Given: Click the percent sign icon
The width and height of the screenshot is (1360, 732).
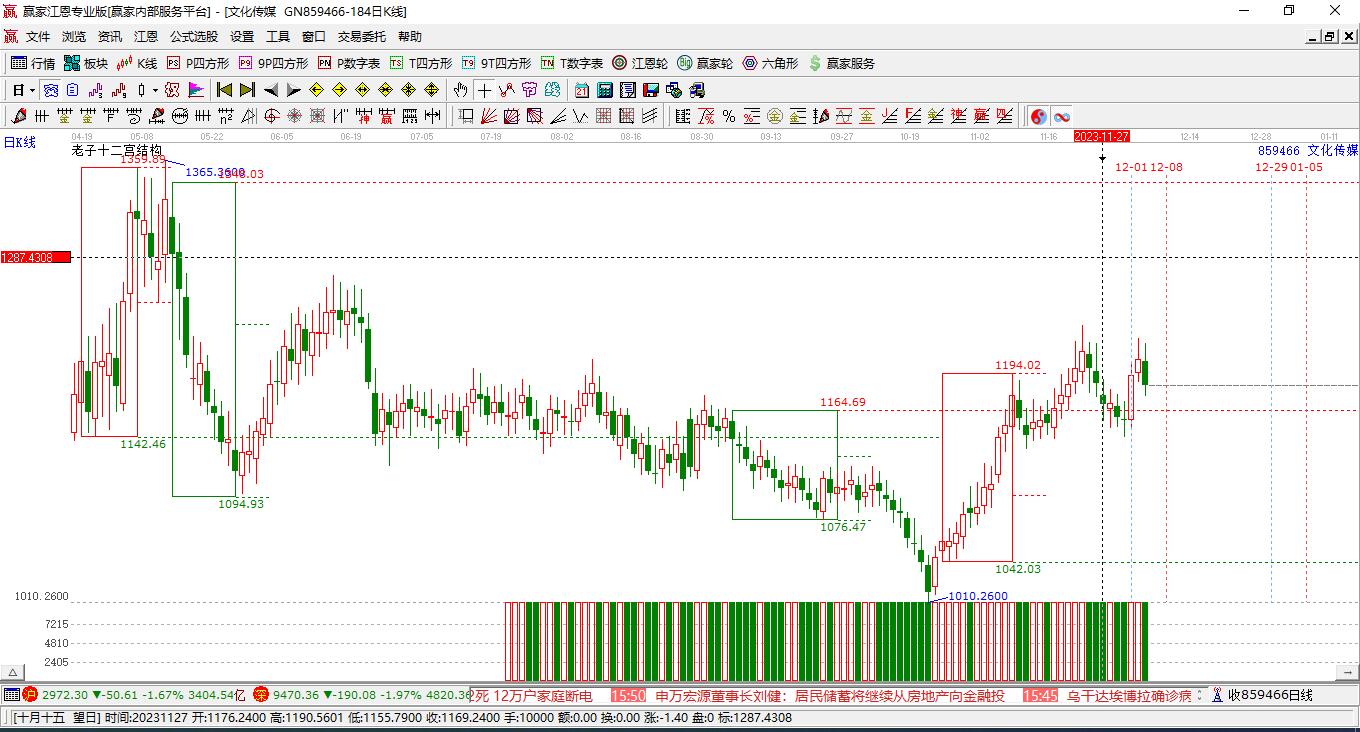Looking at the screenshot, I should pos(729,116).
